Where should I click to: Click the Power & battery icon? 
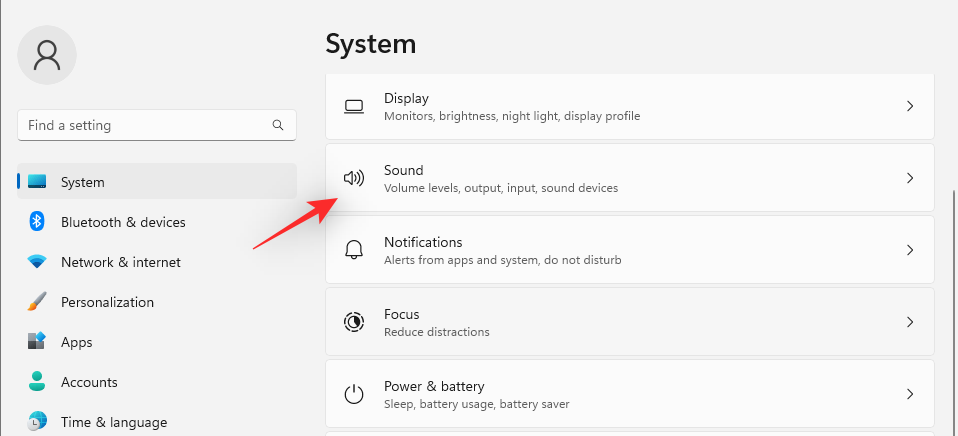[353, 394]
